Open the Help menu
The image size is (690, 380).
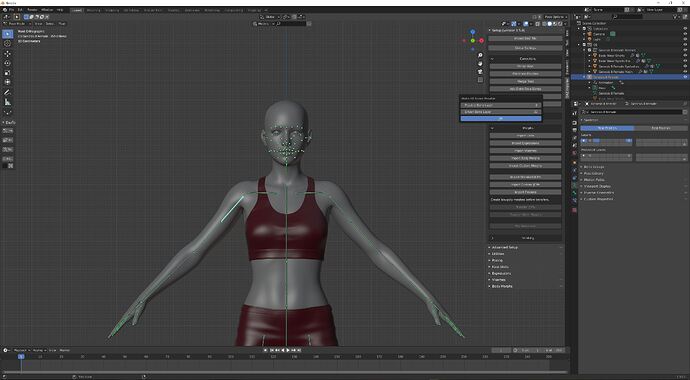(x=60, y=10)
